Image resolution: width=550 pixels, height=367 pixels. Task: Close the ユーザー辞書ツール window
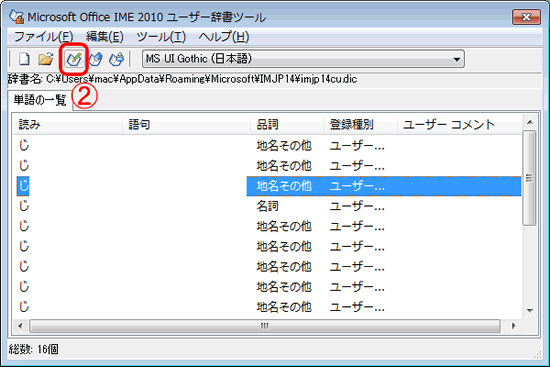526,17
